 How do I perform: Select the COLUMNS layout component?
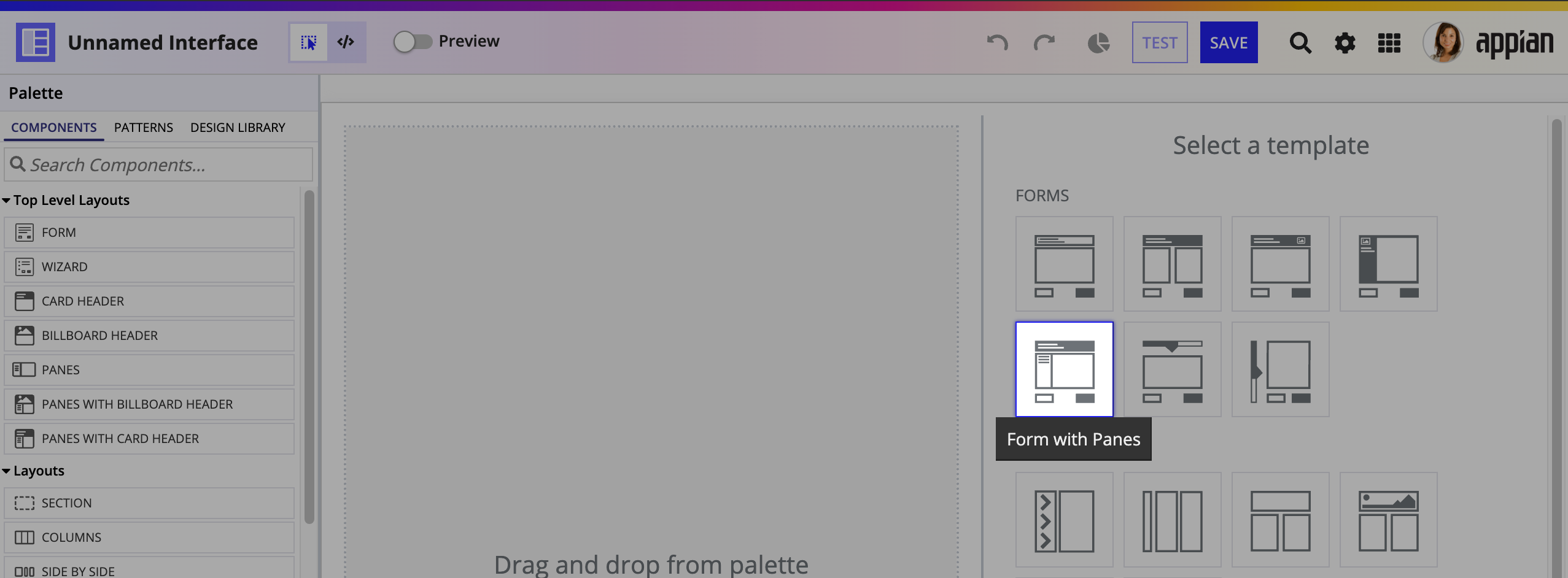149,538
